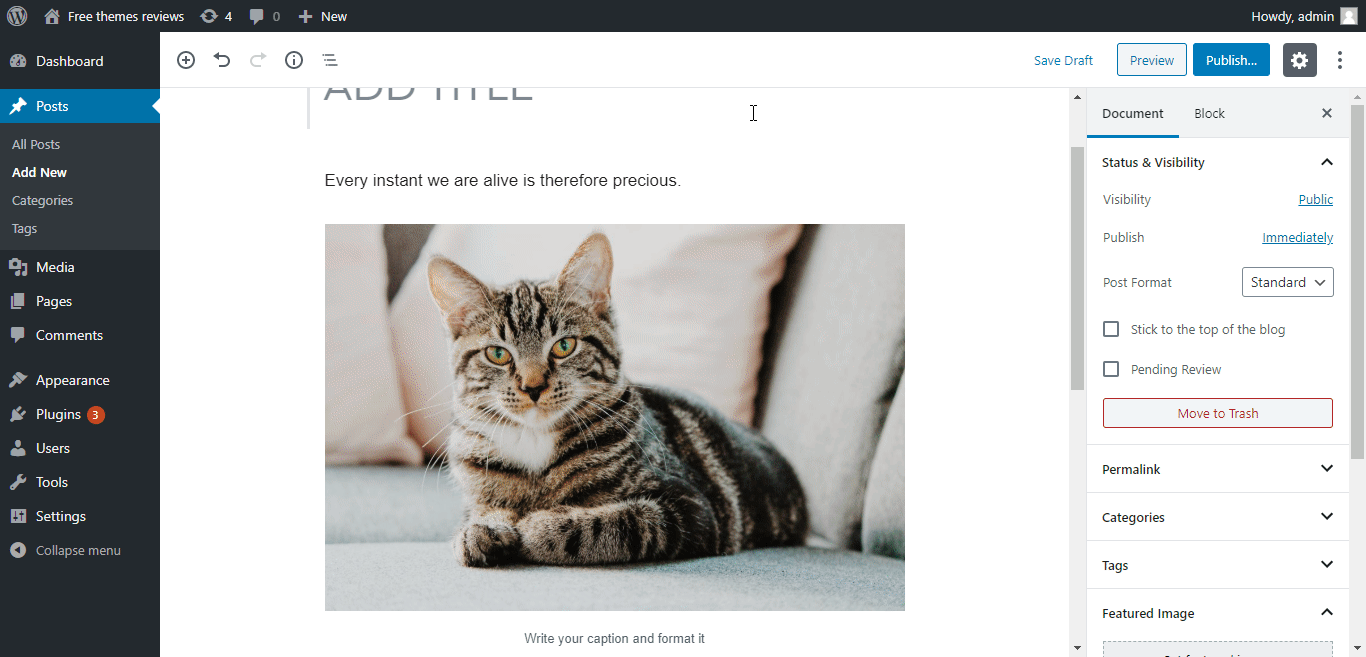The image size is (1366, 657).
Task: Switch to the Block tab
Action: pyautogui.click(x=1209, y=113)
